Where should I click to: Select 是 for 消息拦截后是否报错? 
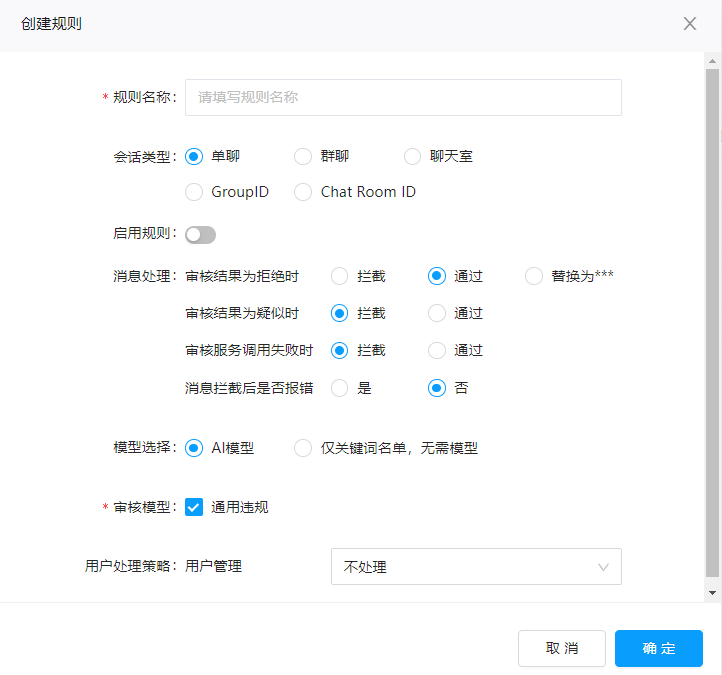point(340,388)
